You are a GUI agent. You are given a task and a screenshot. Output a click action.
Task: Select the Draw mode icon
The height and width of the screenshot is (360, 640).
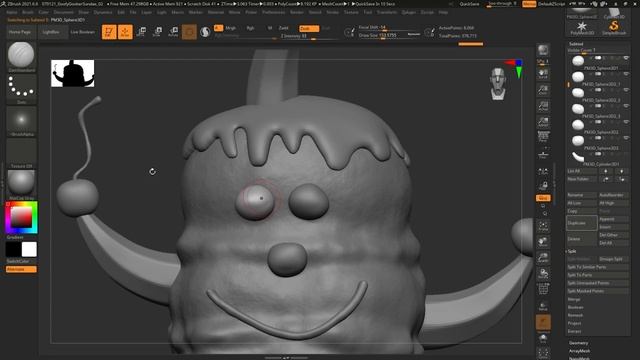[125, 31]
